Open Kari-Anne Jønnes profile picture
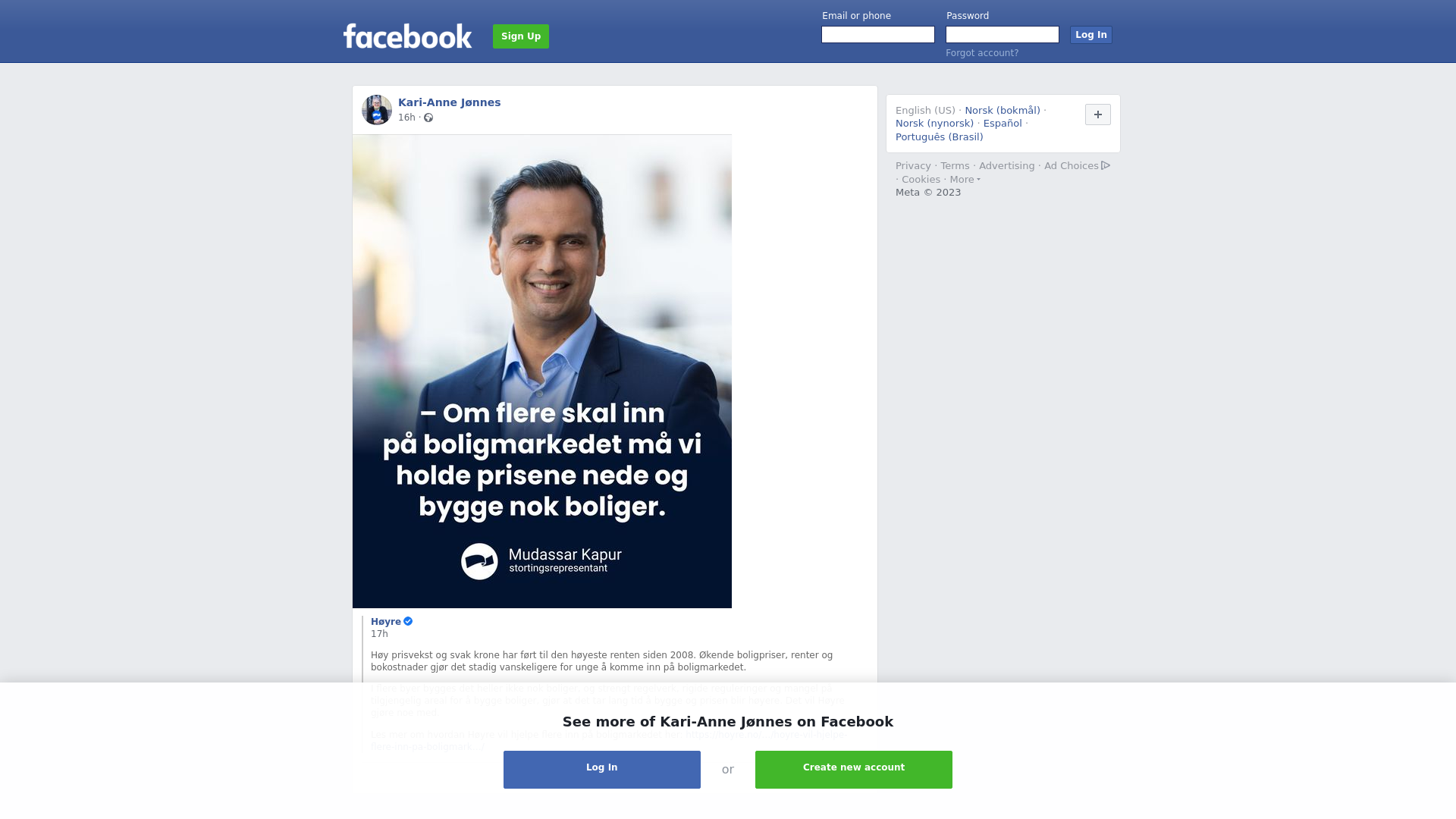 pos(377,110)
